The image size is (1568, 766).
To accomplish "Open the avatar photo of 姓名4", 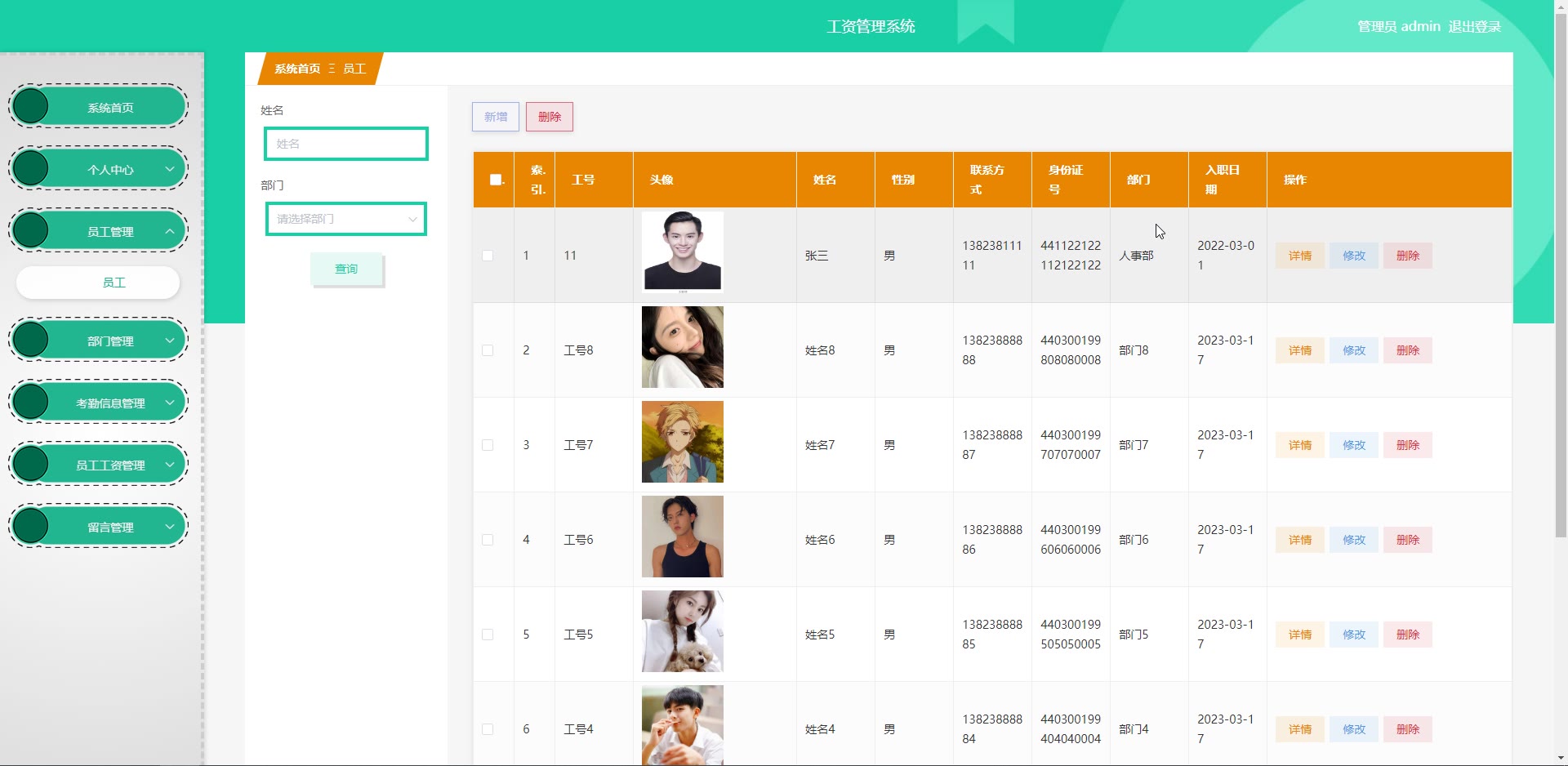I will 683,725.
